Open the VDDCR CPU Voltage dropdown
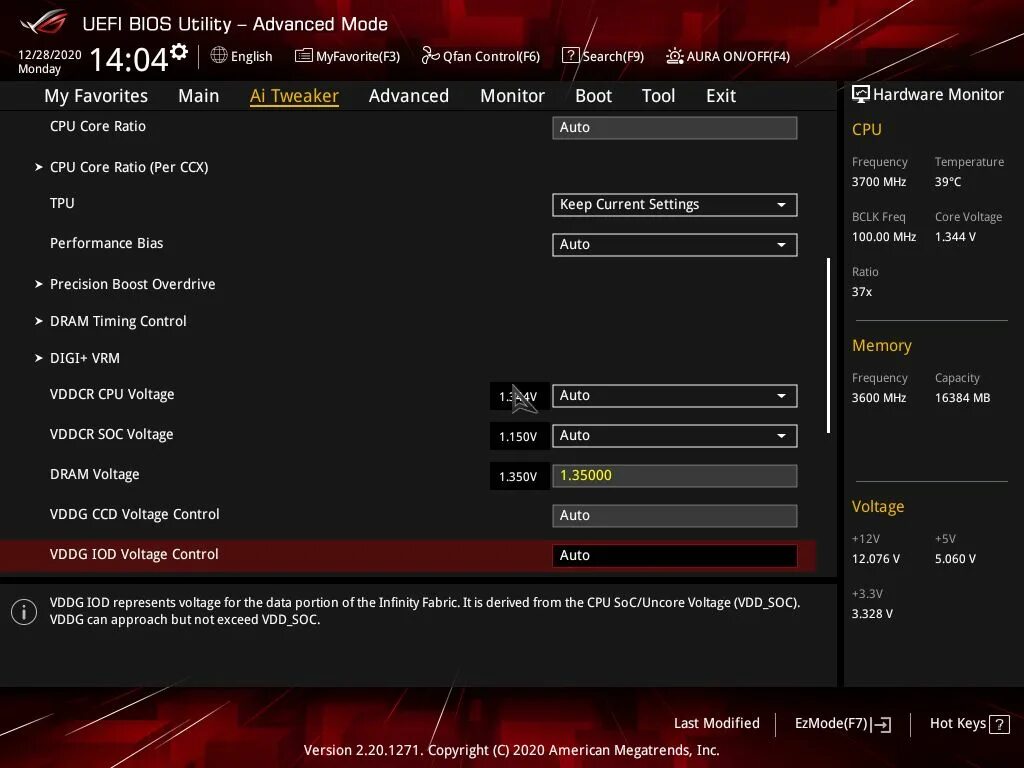The image size is (1024, 768). (675, 396)
